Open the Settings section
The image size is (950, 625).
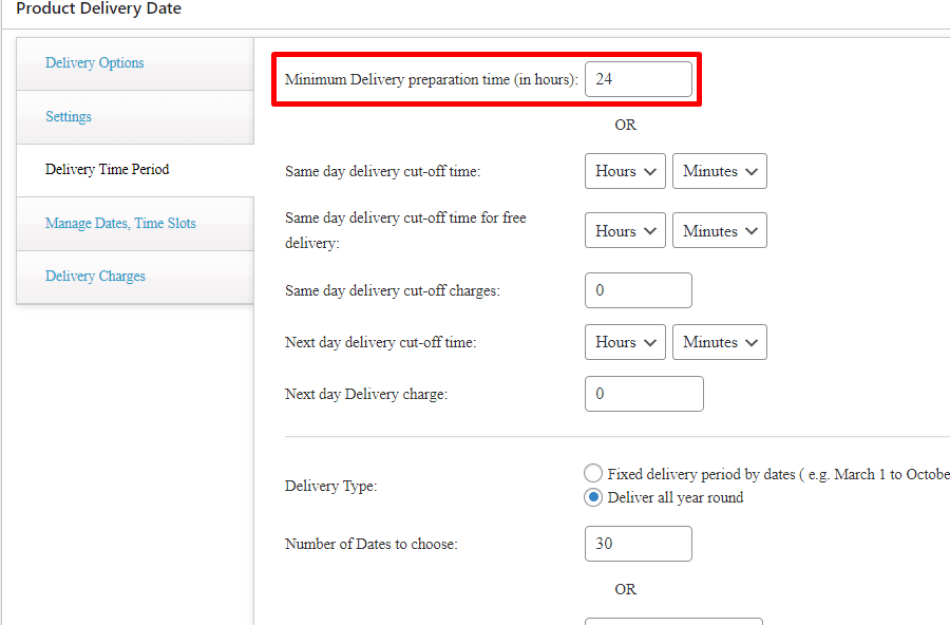pos(68,116)
